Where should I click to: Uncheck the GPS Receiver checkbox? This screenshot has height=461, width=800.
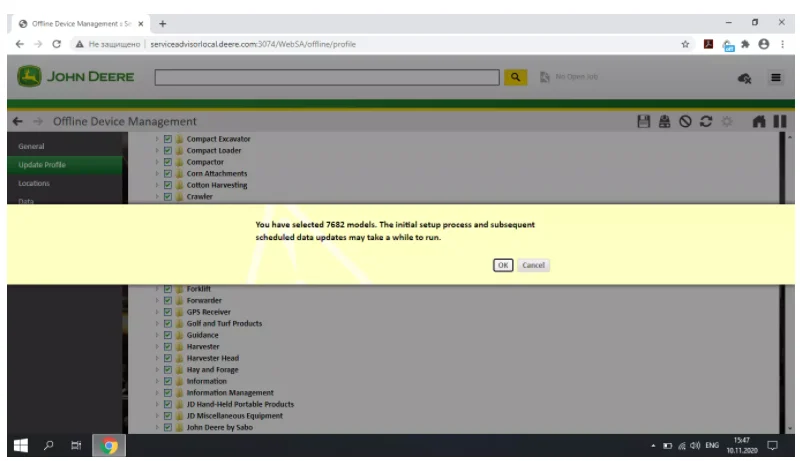167,312
